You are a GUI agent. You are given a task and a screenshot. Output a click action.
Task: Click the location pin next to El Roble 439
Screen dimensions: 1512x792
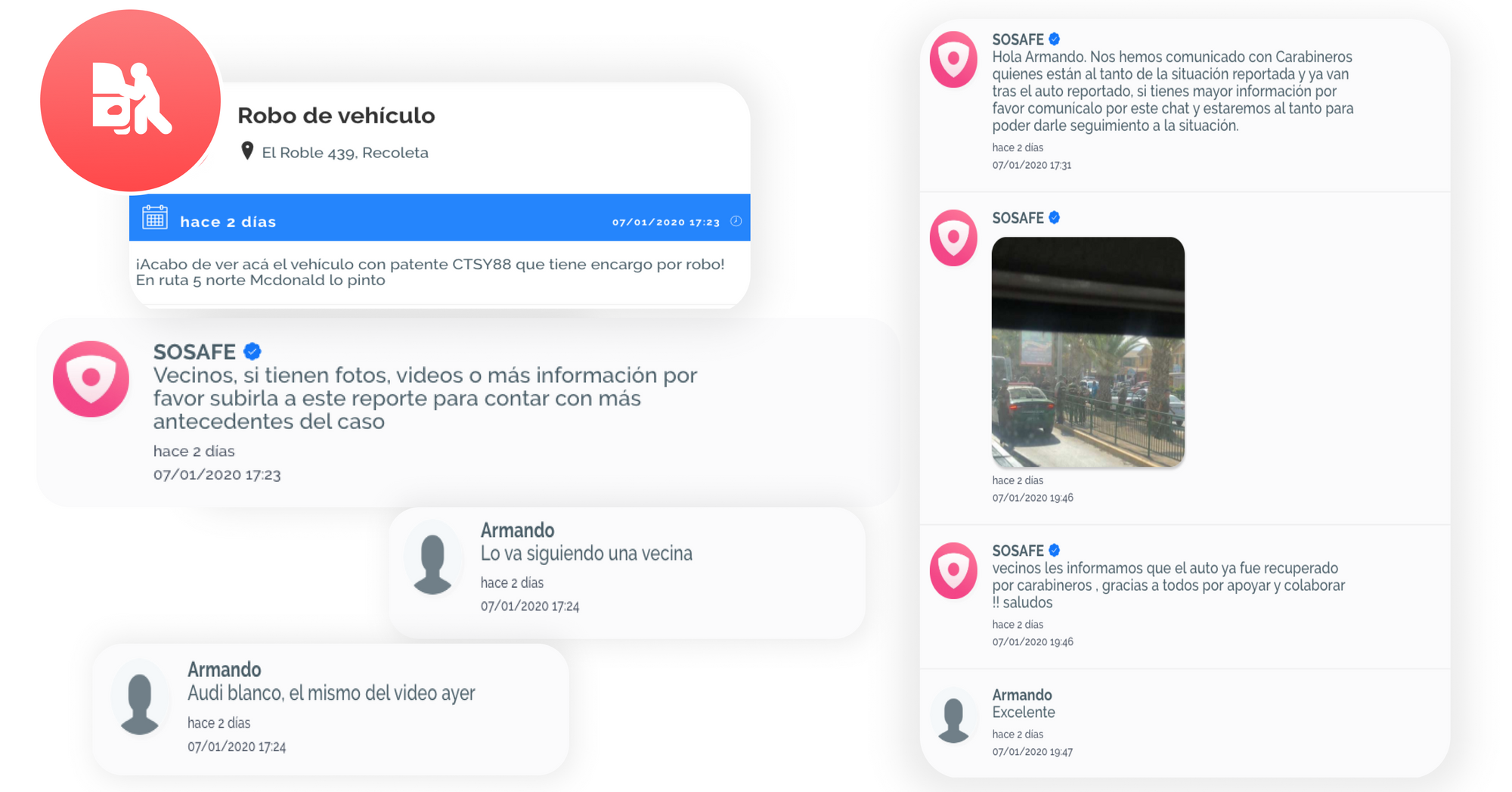click(246, 151)
